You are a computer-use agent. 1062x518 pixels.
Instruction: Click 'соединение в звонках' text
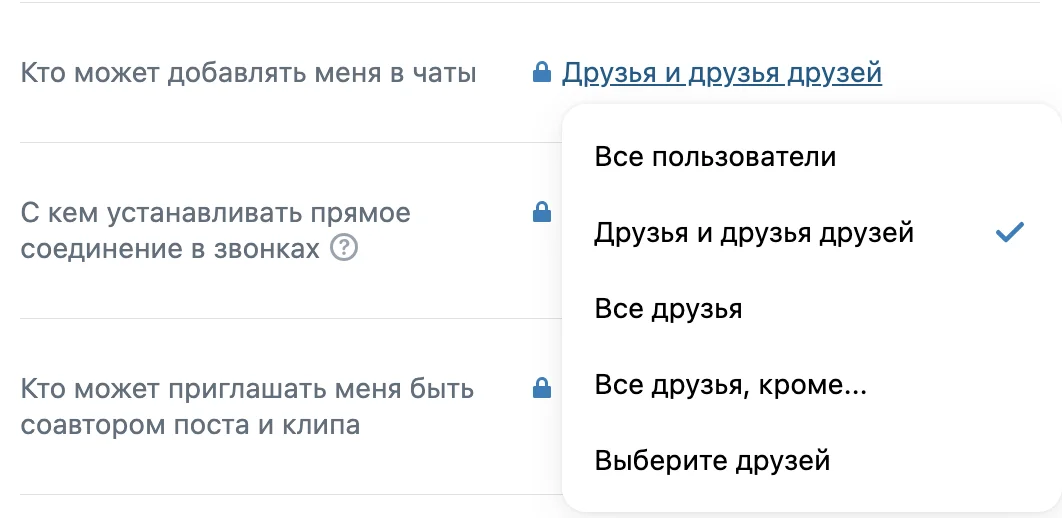170,249
